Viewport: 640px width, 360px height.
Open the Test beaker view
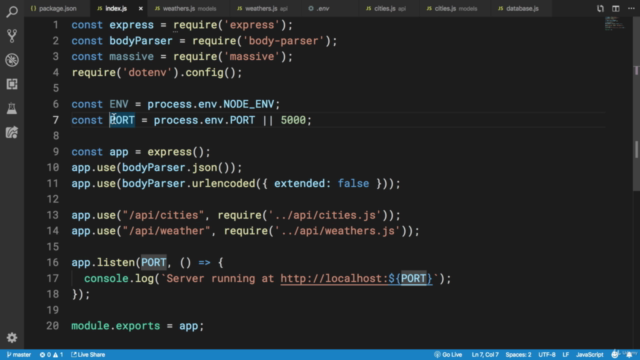point(12,108)
